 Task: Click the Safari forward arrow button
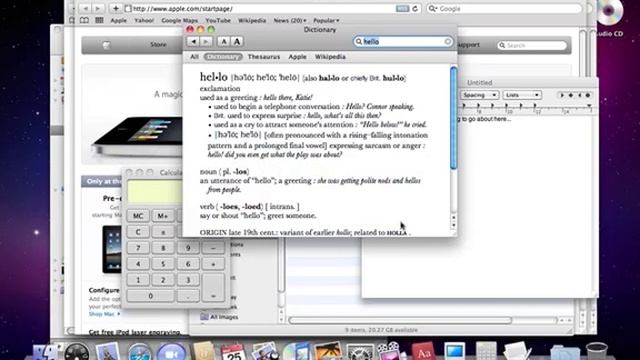click(x=98, y=8)
